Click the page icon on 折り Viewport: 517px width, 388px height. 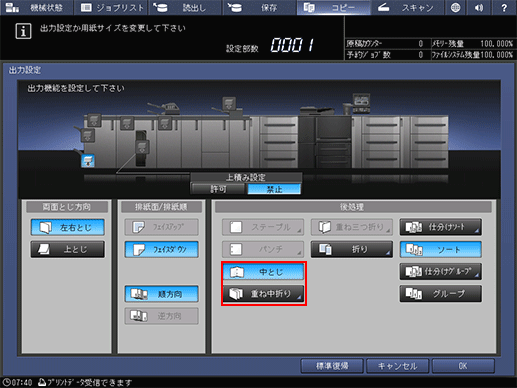(x=325, y=249)
